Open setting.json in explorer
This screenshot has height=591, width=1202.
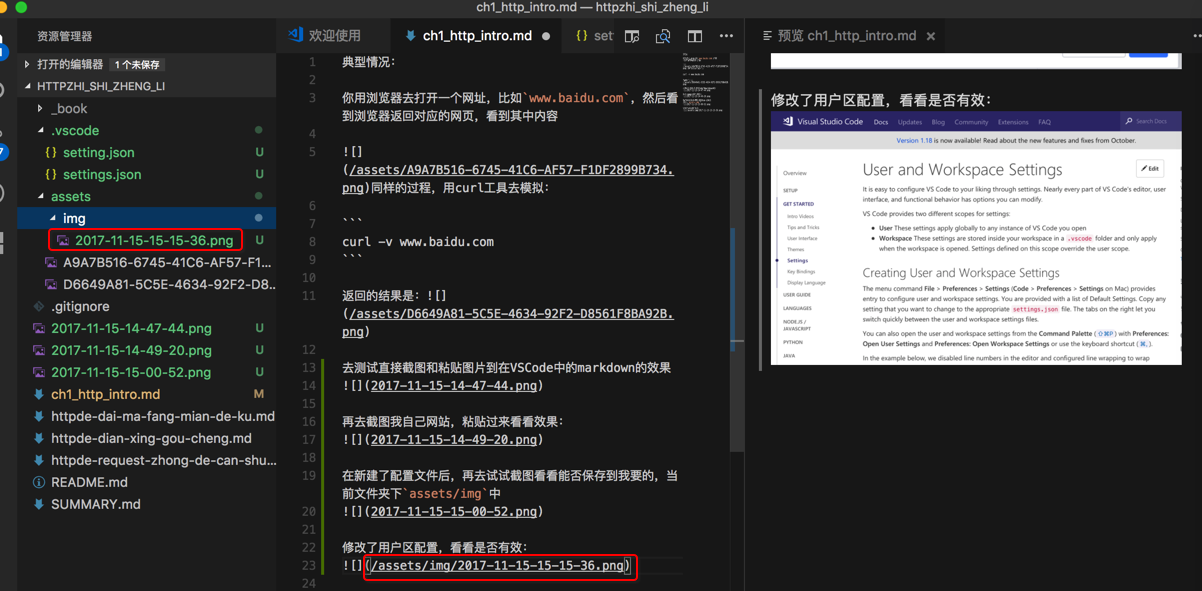pos(98,152)
